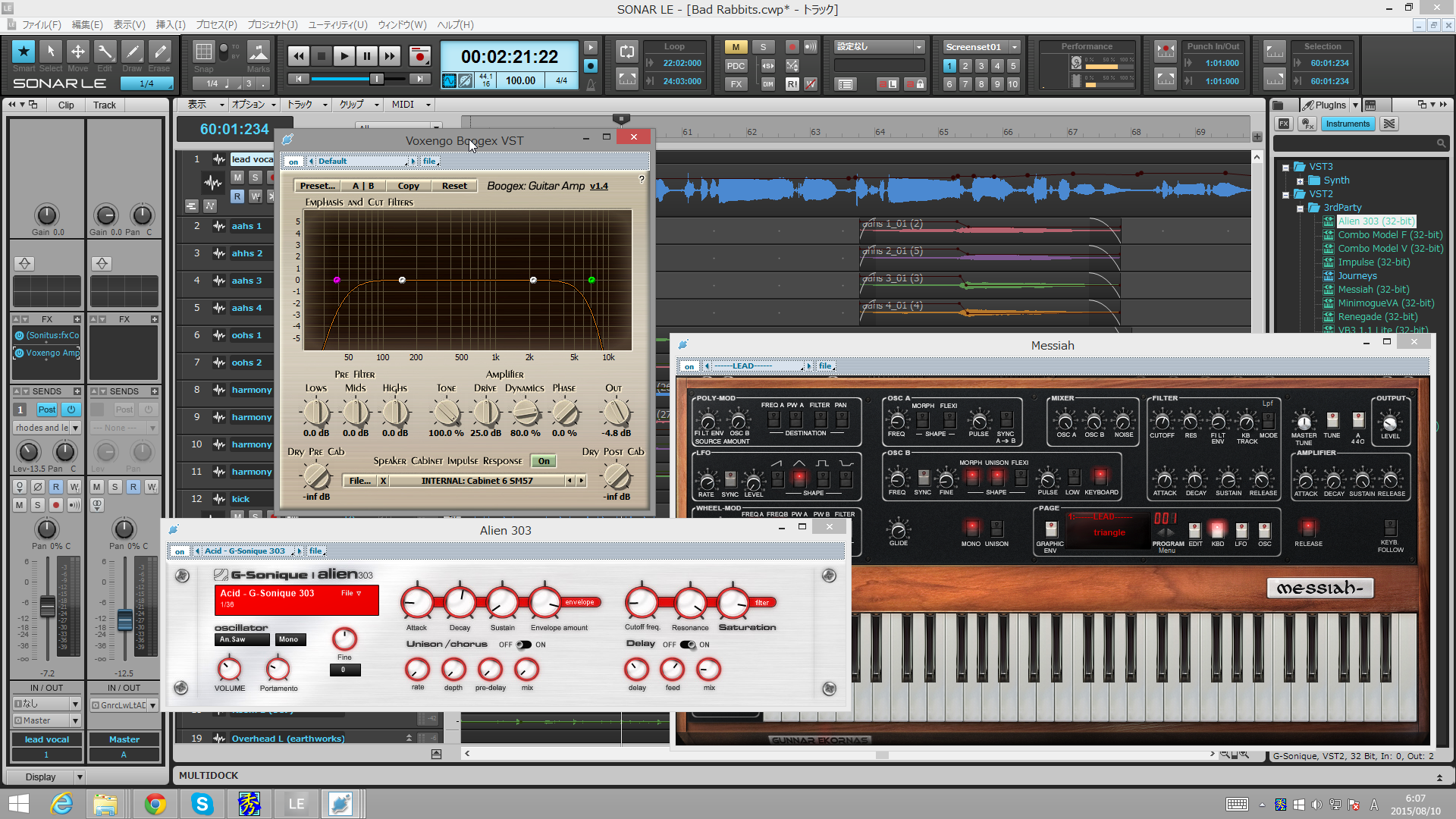
Task: Toggle the R! reset mix button
Action: [x=792, y=84]
